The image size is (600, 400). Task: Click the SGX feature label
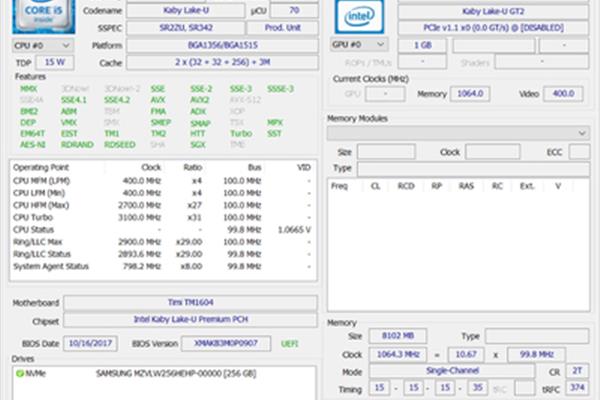coord(198,145)
